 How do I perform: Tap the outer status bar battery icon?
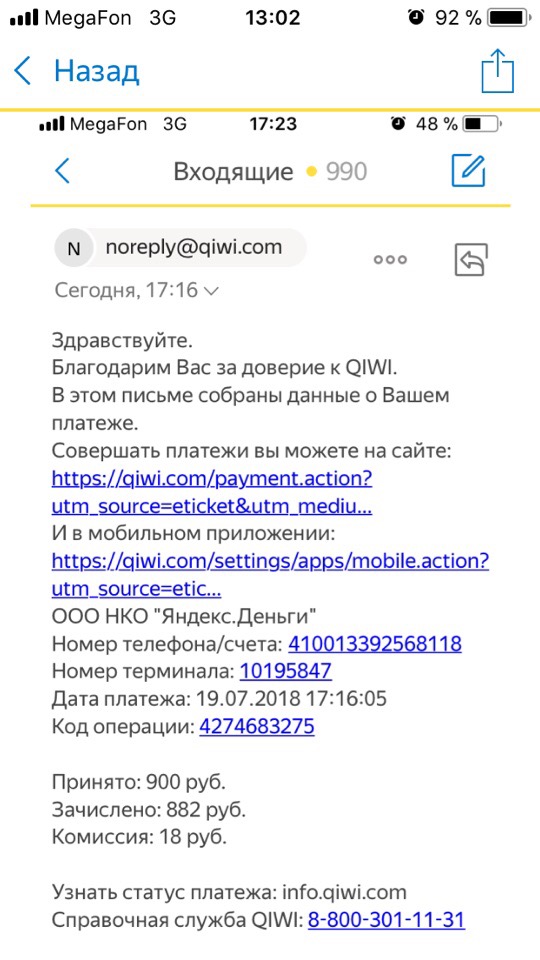pyautogui.click(x=511, y=18)
